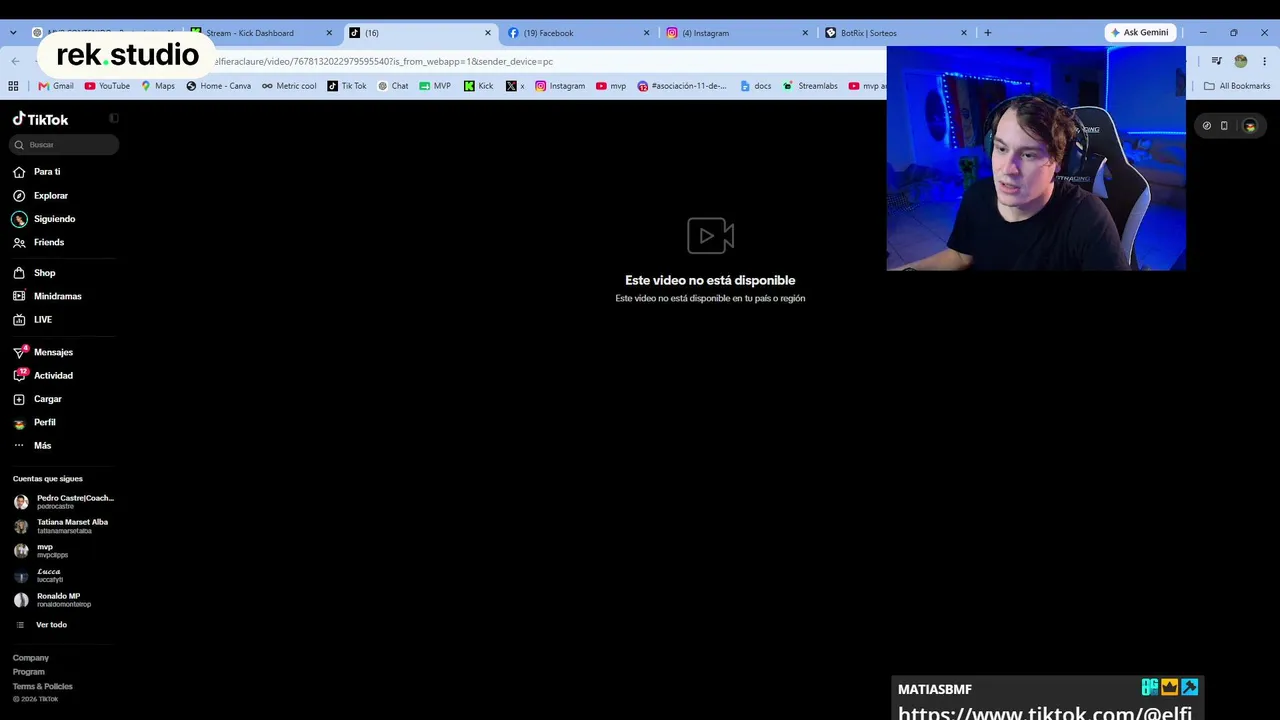The image size is (1280, 720).
Task: Open the Chrome three-dot menu
Action: point(1264,62)
